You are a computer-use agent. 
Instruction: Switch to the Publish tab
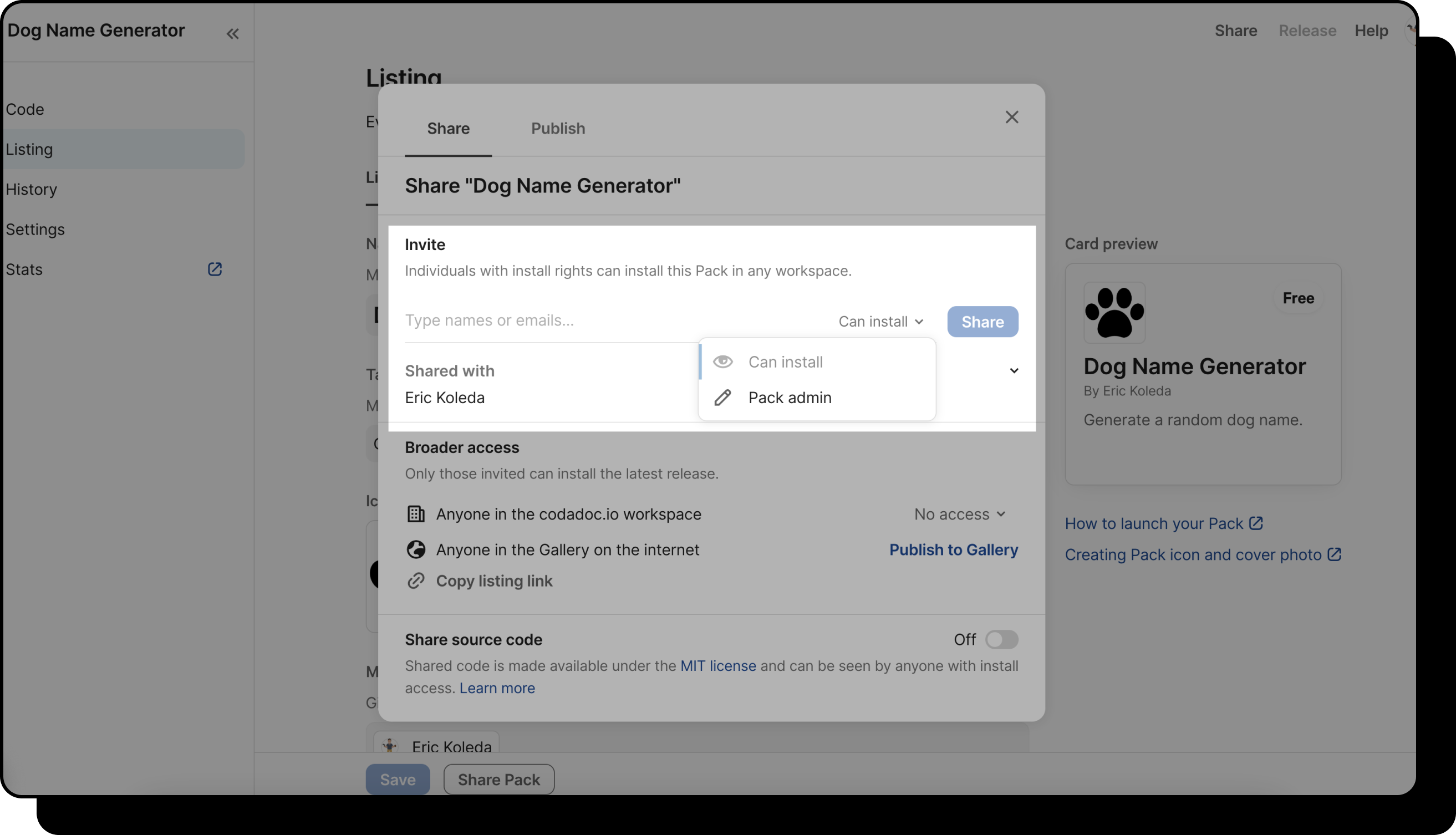point(557,129)
